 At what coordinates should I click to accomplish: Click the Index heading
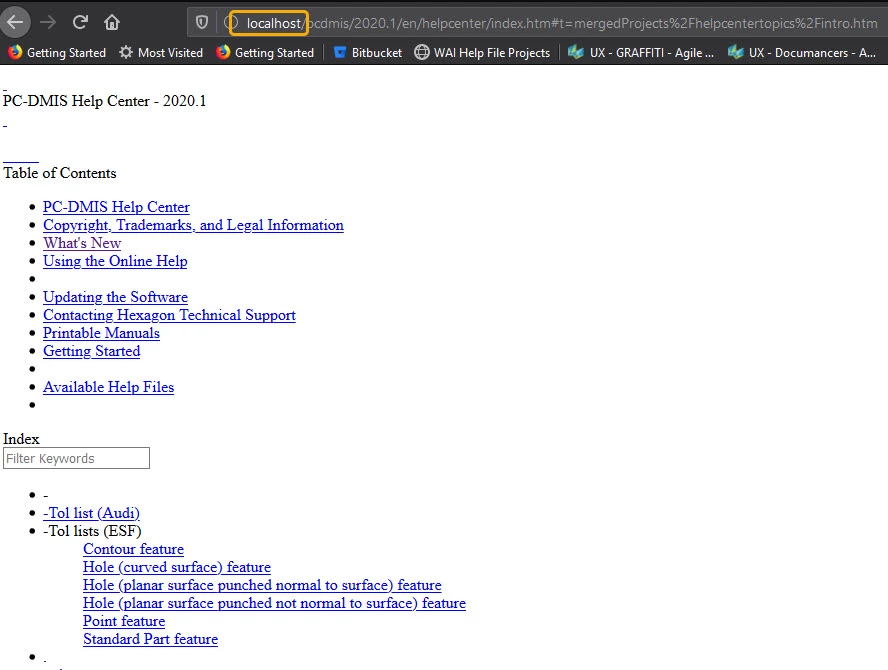click(22, 439)
